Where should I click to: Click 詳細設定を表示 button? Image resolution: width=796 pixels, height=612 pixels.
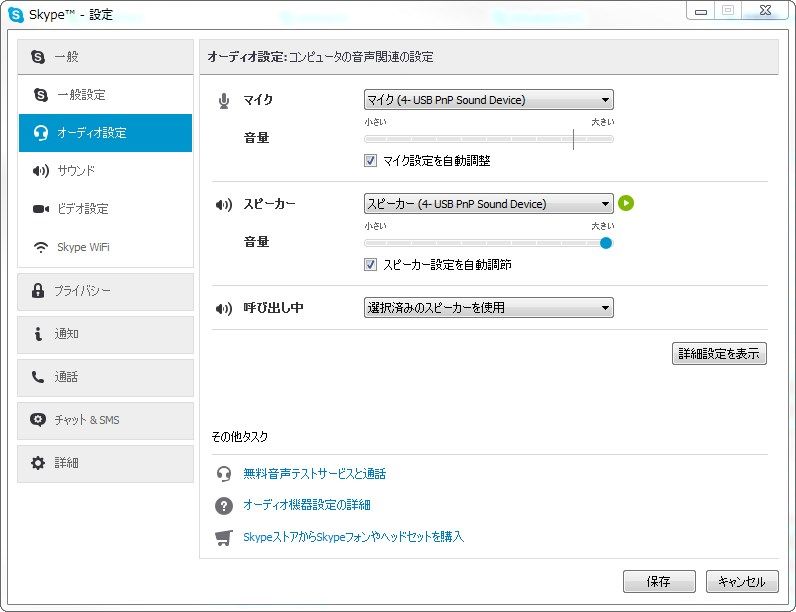coord(719,354)
